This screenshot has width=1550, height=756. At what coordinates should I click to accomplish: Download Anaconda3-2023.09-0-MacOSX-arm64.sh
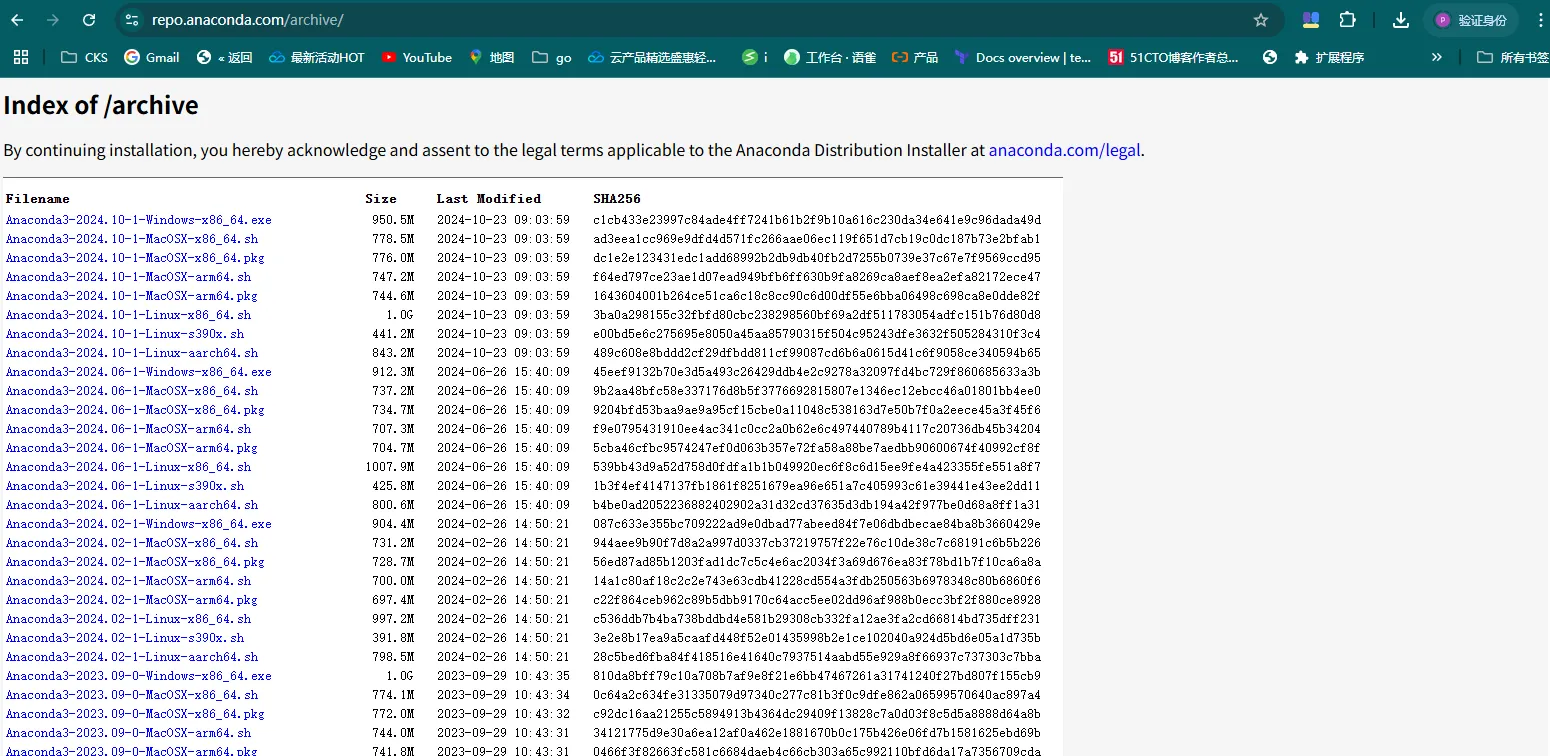tap(129, 733)
